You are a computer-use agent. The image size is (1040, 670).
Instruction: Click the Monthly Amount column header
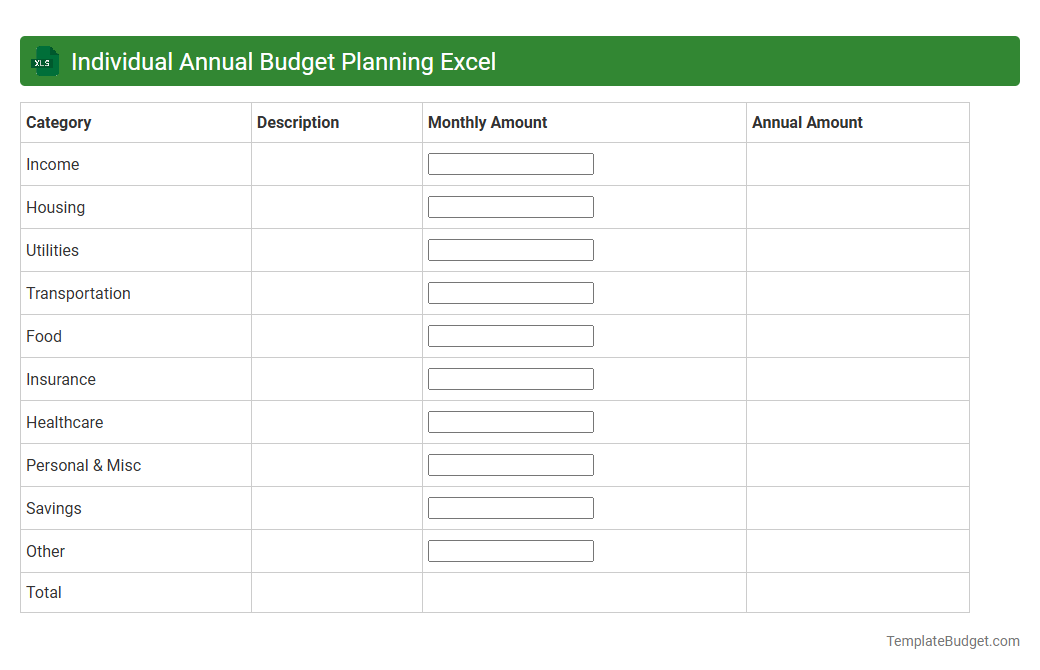pyautogui.click(x=487, y=122)
